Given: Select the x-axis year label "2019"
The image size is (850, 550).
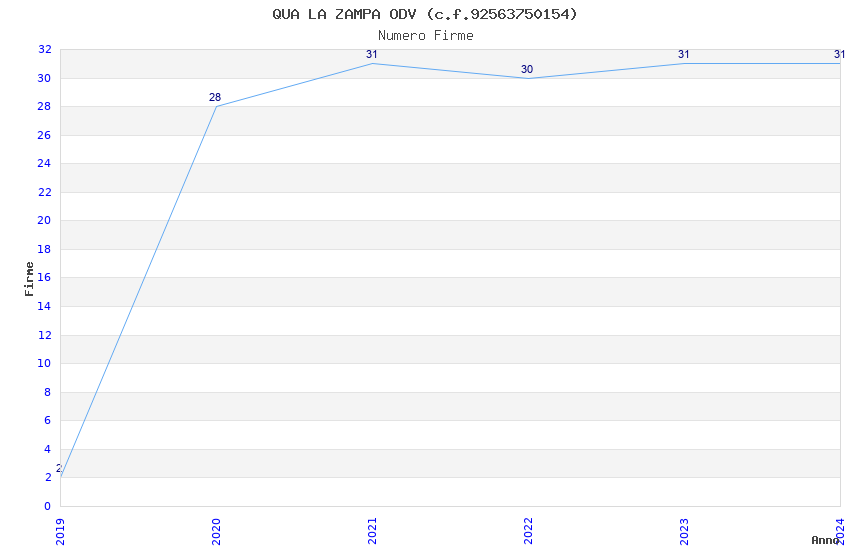Looking at the screenshot, I should coord(60,531).
